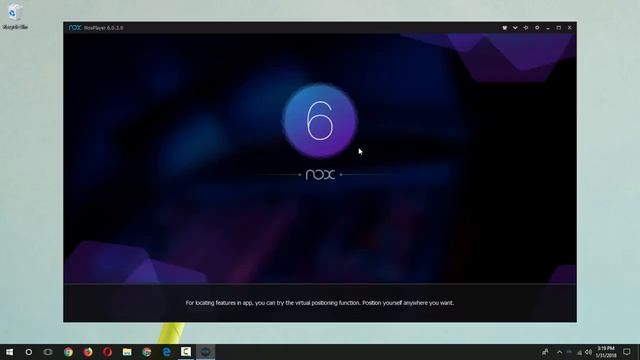Launch Opera from the taskbar

tap(107, 352)
